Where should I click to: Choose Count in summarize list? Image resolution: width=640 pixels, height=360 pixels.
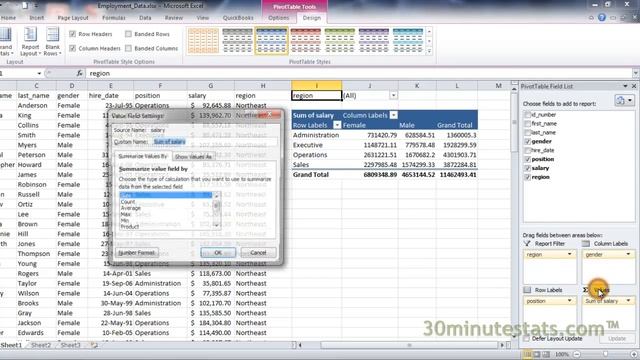[x=128, y=202]
